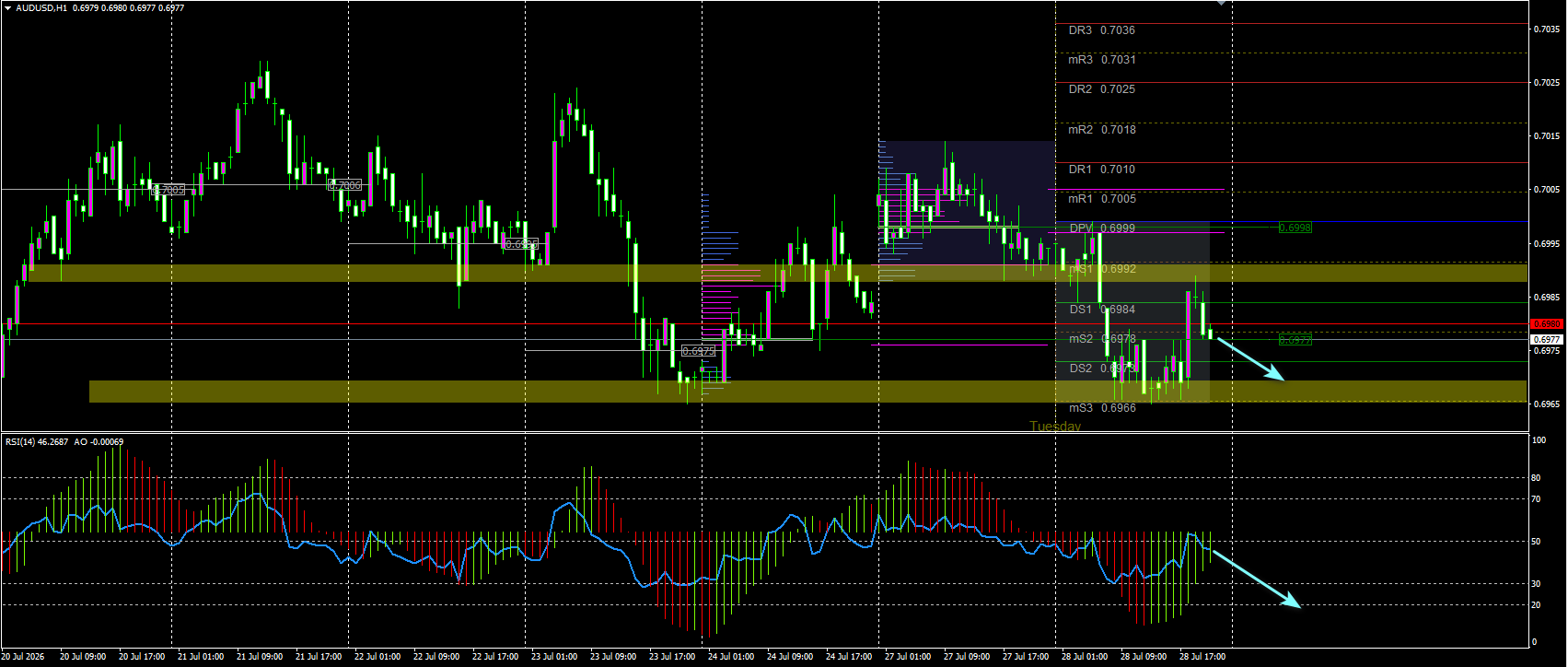Click the 0.7015 value on price scale
The image size is (1568, 667).
(x=1547, y=136)
